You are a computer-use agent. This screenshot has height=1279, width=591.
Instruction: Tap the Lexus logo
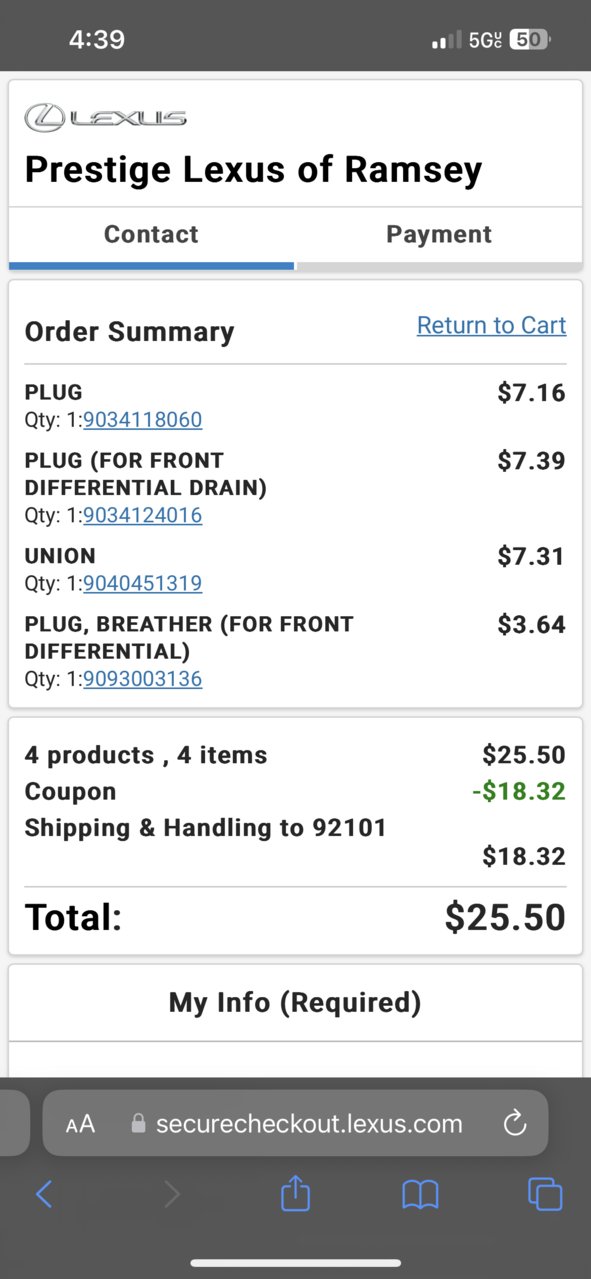click(105, 118)
